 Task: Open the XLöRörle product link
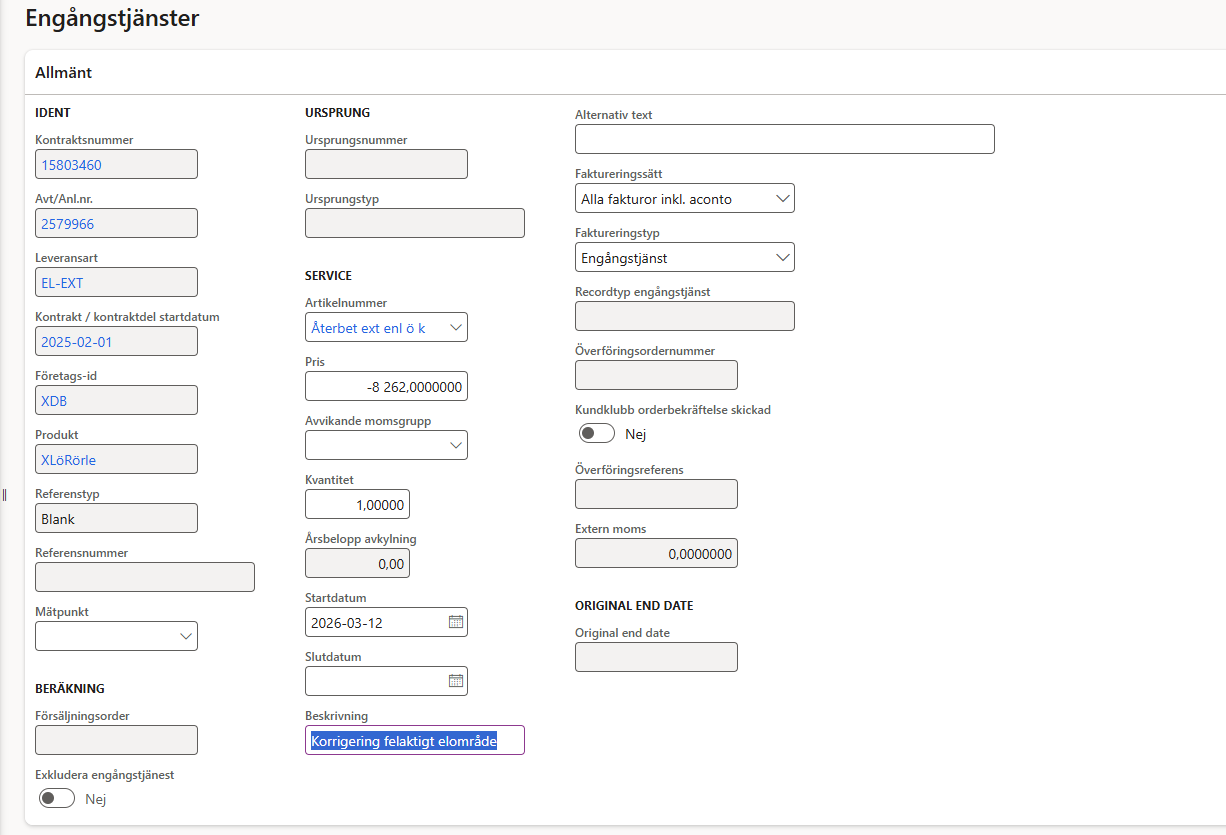pyautogui.click(x=69, y=460)
